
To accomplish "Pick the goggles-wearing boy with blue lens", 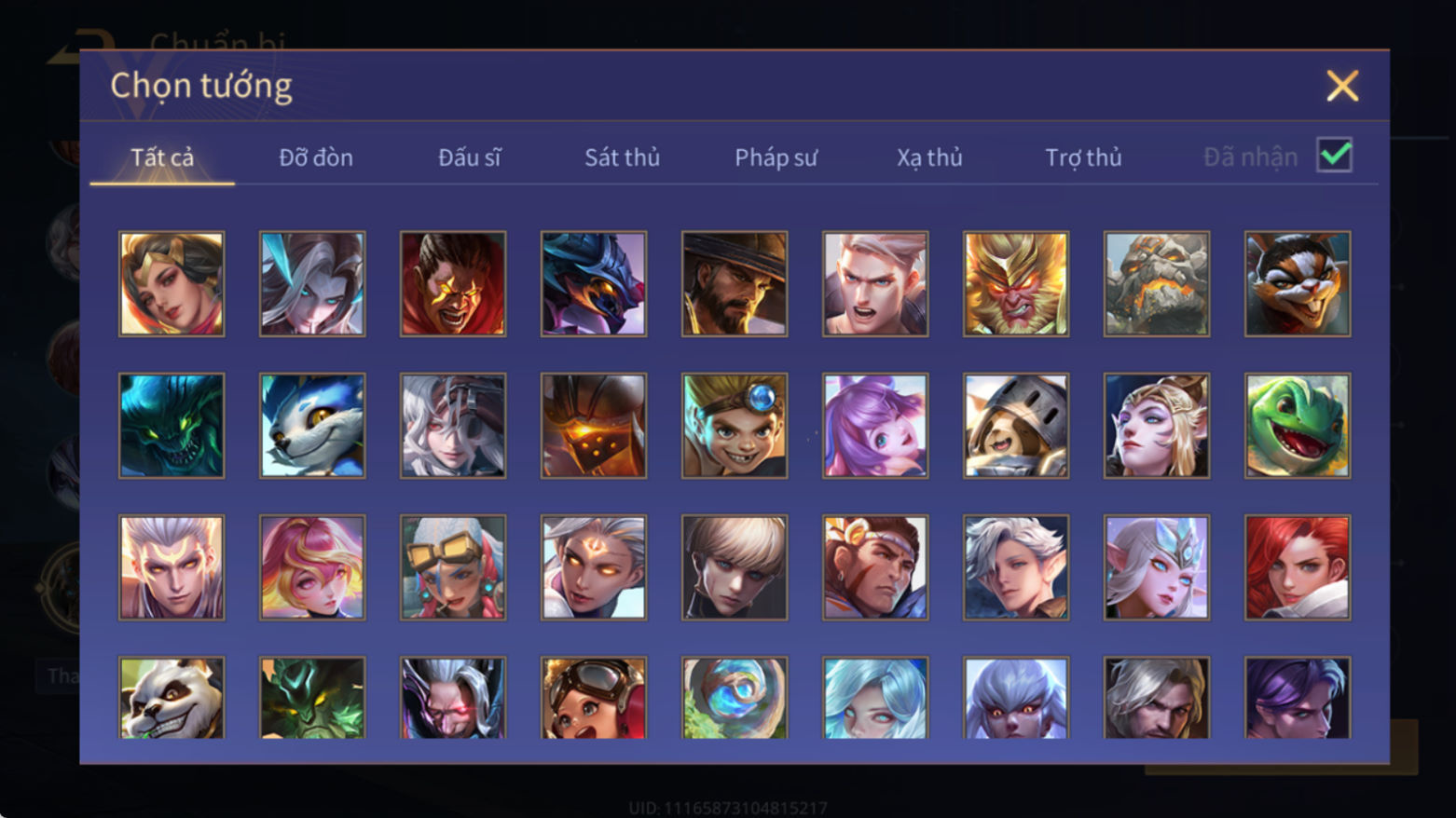I will pos(734,426).
